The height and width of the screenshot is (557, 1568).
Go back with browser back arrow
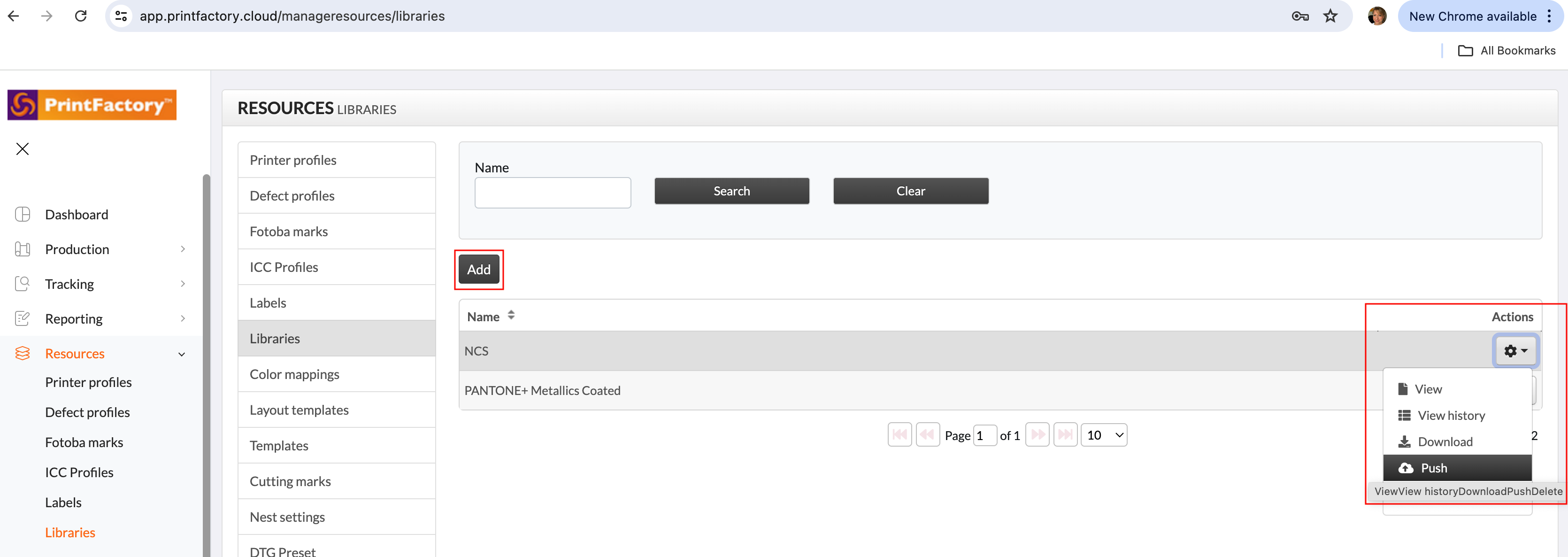[14, 16]
